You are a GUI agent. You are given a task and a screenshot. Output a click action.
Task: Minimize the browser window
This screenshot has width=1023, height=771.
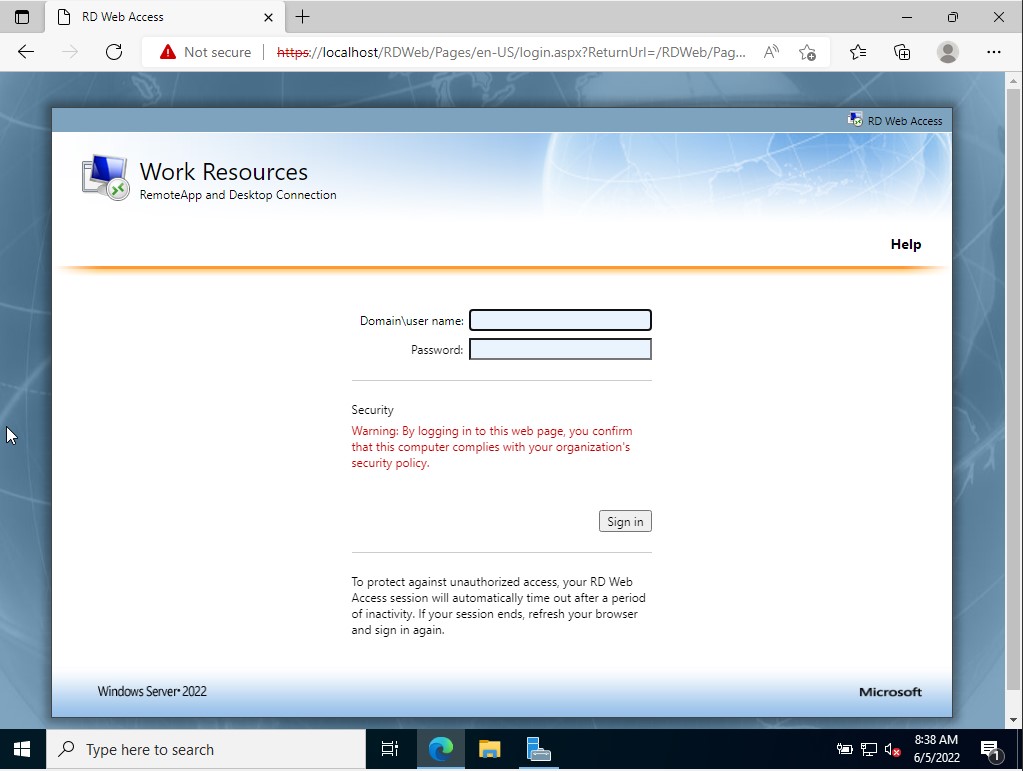(x=907, y=17)
